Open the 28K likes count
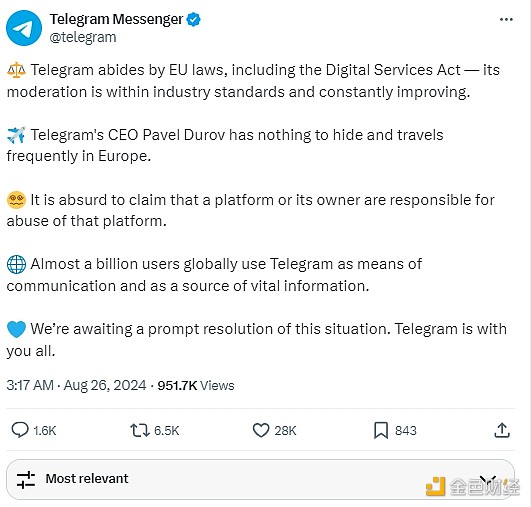 (x=285, y=430)
